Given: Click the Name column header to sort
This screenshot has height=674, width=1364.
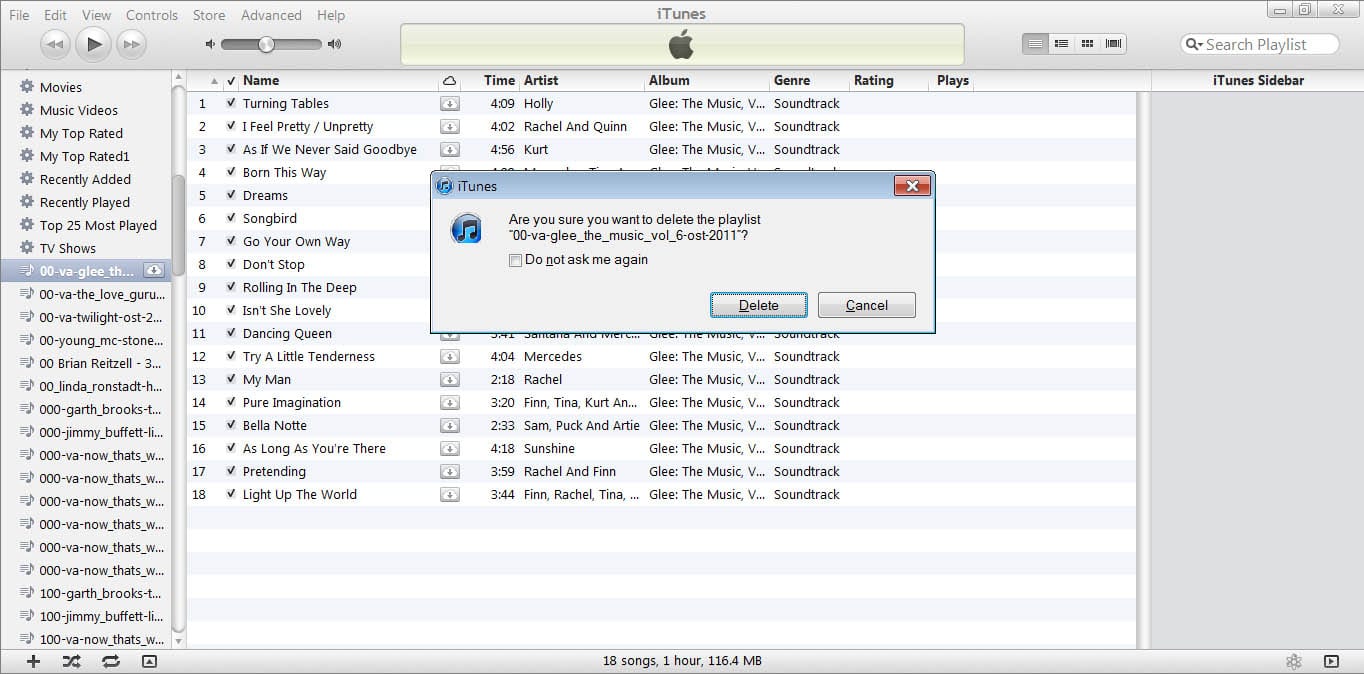Looking at the screenshot, I should (261, 80).
